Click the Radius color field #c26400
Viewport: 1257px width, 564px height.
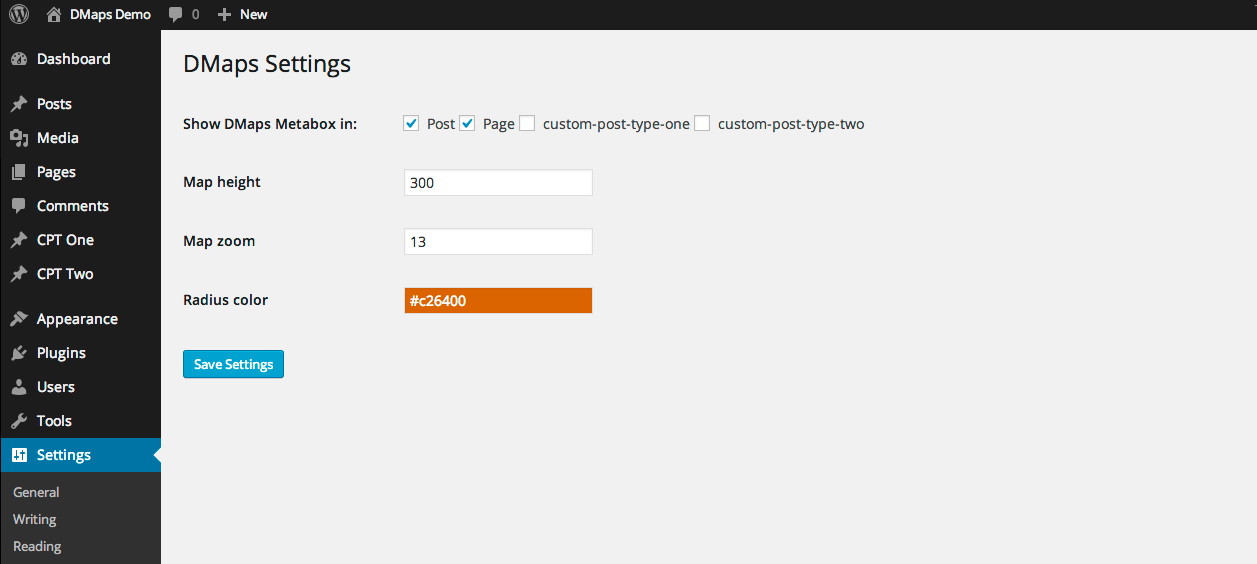pyautogui.click(x=498, y=300)
